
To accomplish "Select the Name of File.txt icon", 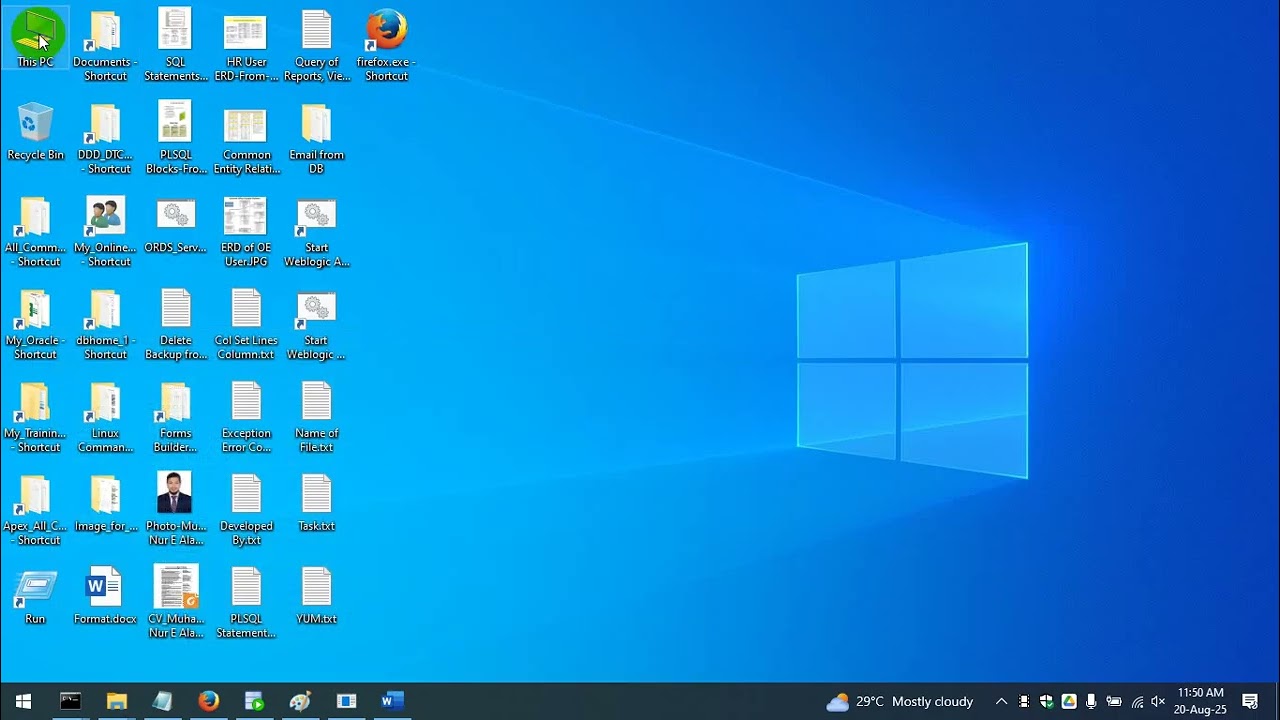I will point(317,418).
